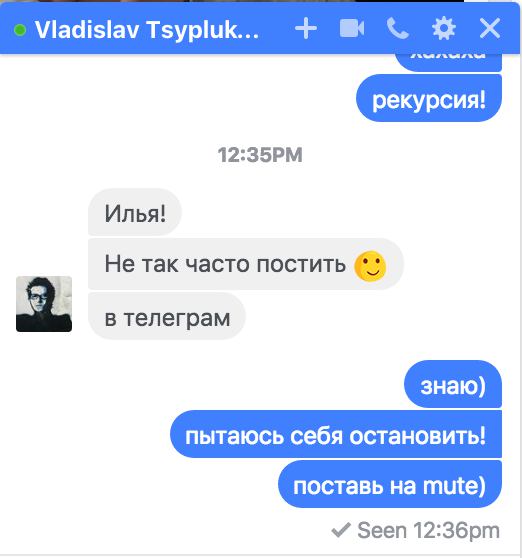This screenshot has height=558, width=522.
Task: Add people to chat with plus icon
Action: (306, 28)
